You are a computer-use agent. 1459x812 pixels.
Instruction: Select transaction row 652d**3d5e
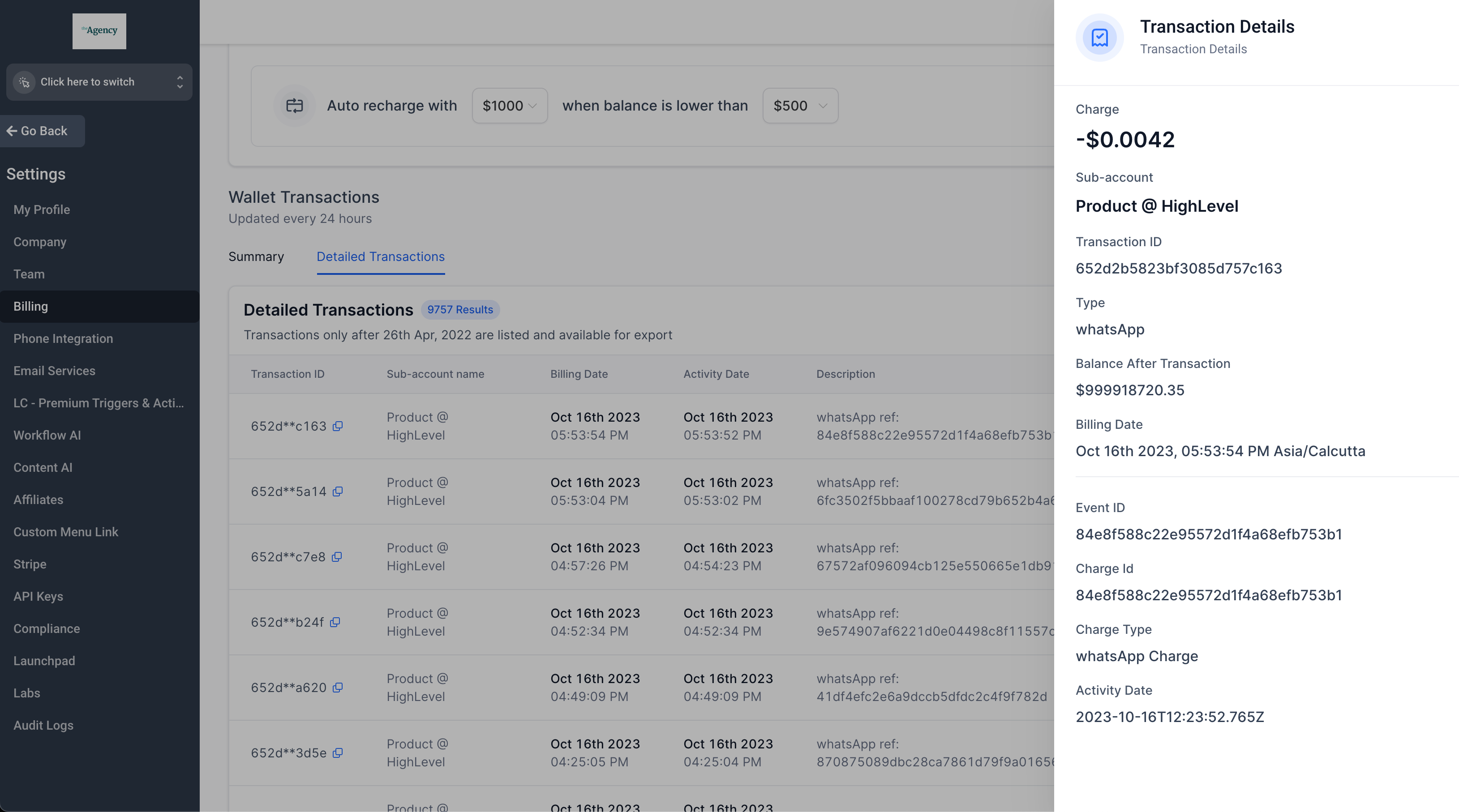(641, 752)
